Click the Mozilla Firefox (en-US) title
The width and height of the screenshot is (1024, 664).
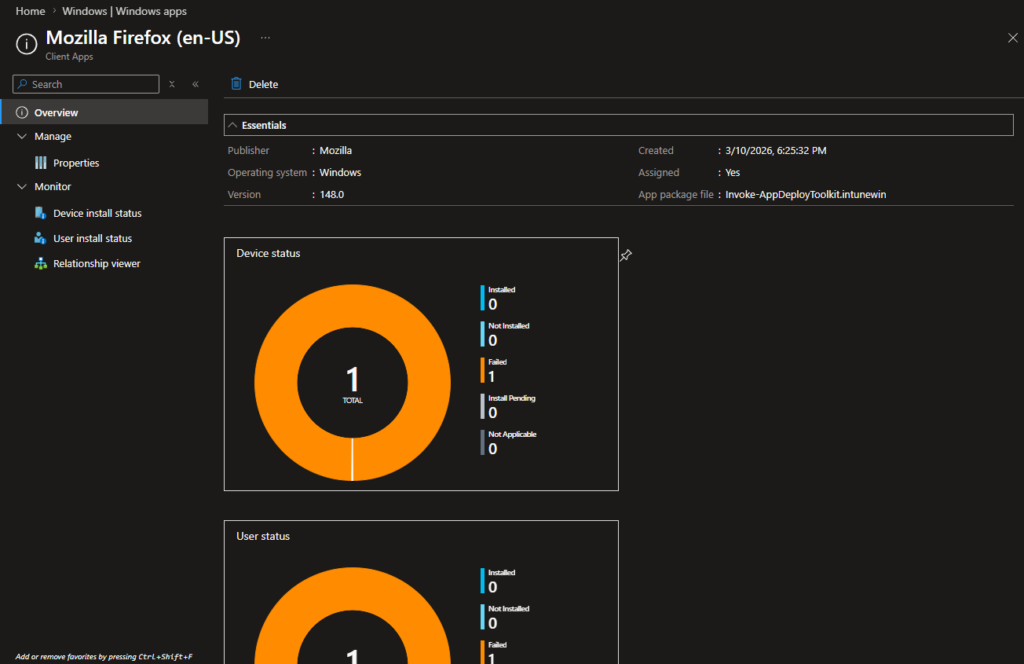(143, 38)
